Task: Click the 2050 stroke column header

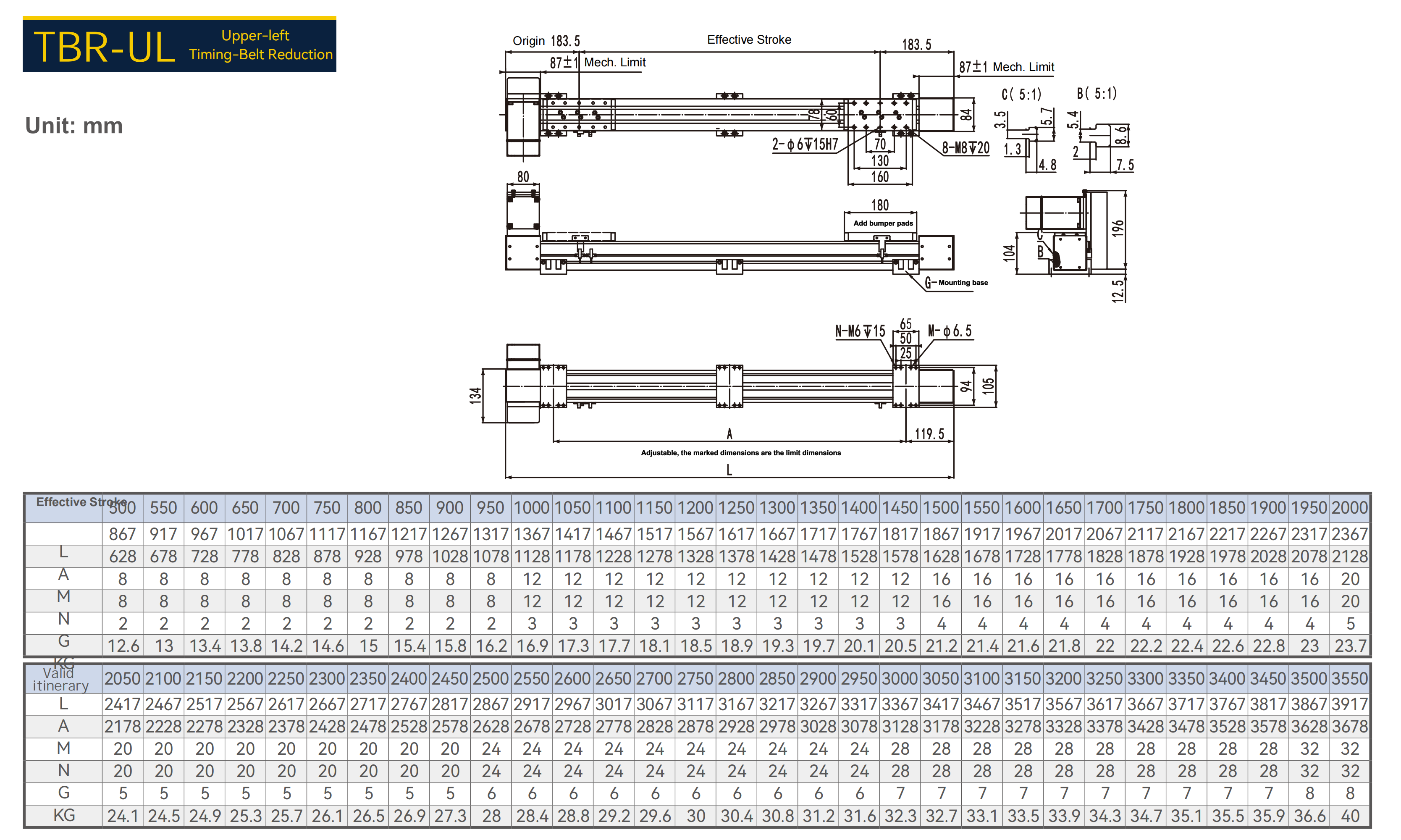Action: (122, 678)
